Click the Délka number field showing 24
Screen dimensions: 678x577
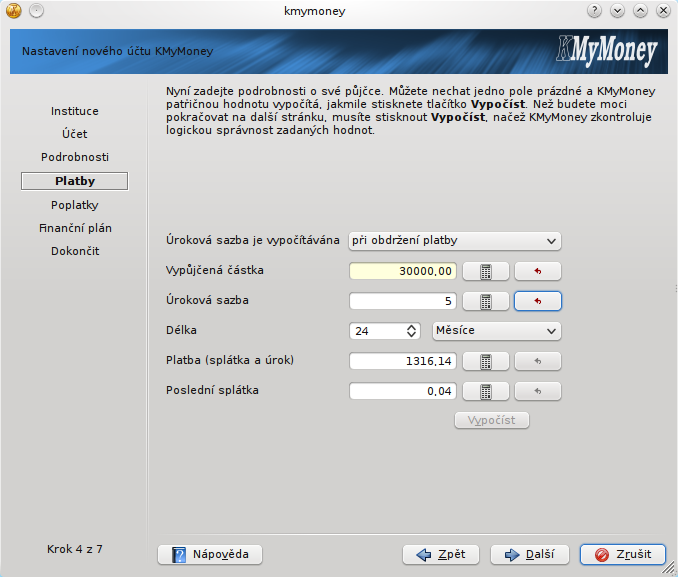coord(378,331)
